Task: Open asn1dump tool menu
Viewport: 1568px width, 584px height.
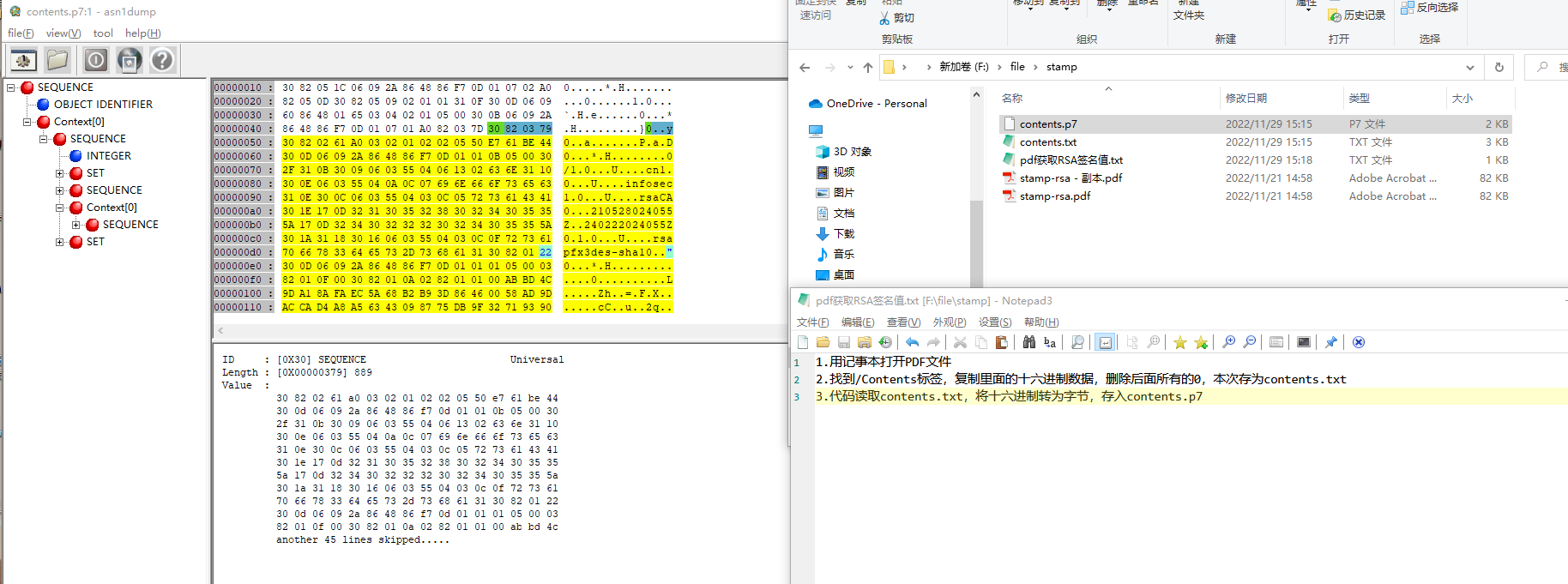Action: [x=103, y=33]
